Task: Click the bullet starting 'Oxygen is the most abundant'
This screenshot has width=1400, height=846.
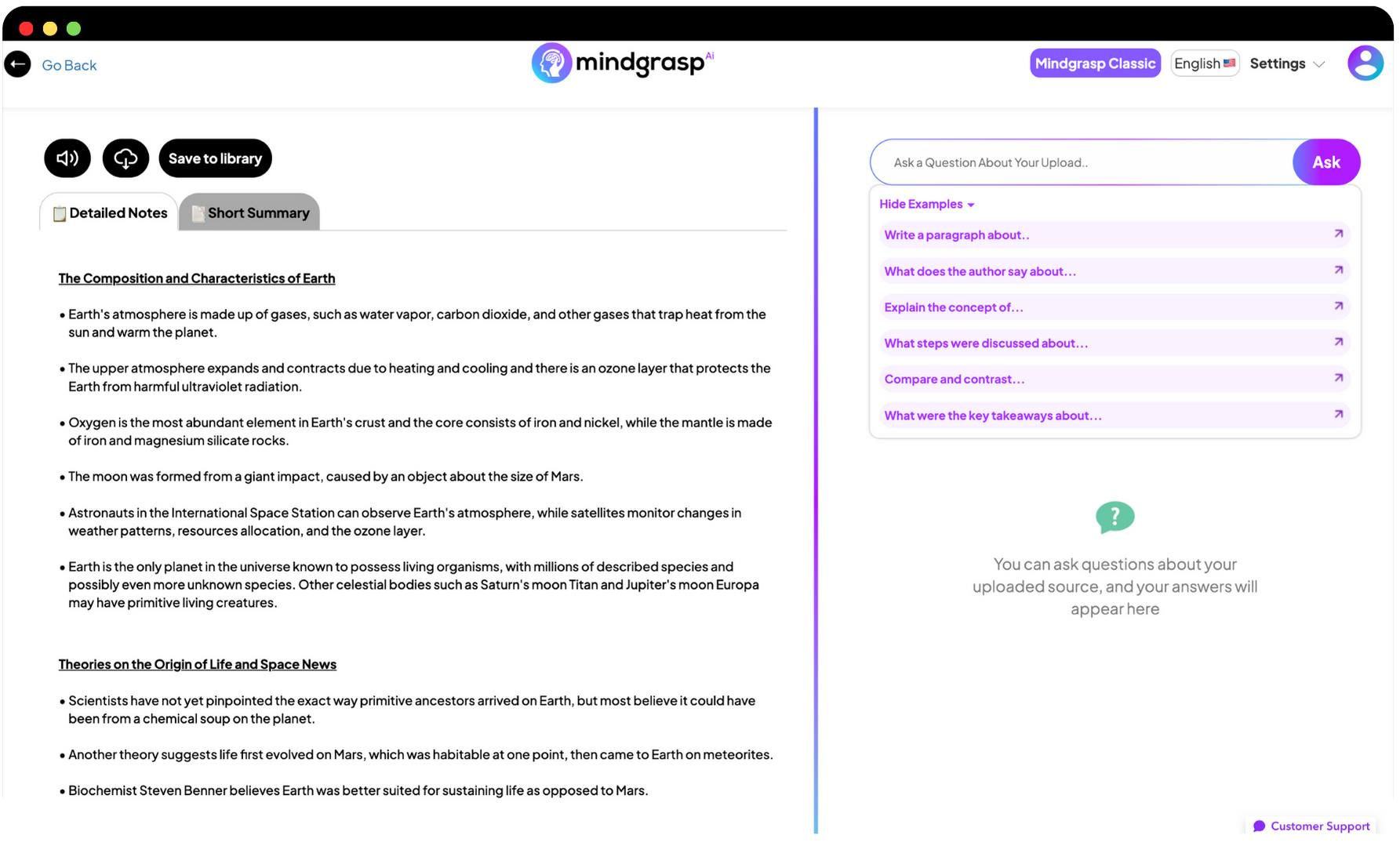Action: point(416,431)
